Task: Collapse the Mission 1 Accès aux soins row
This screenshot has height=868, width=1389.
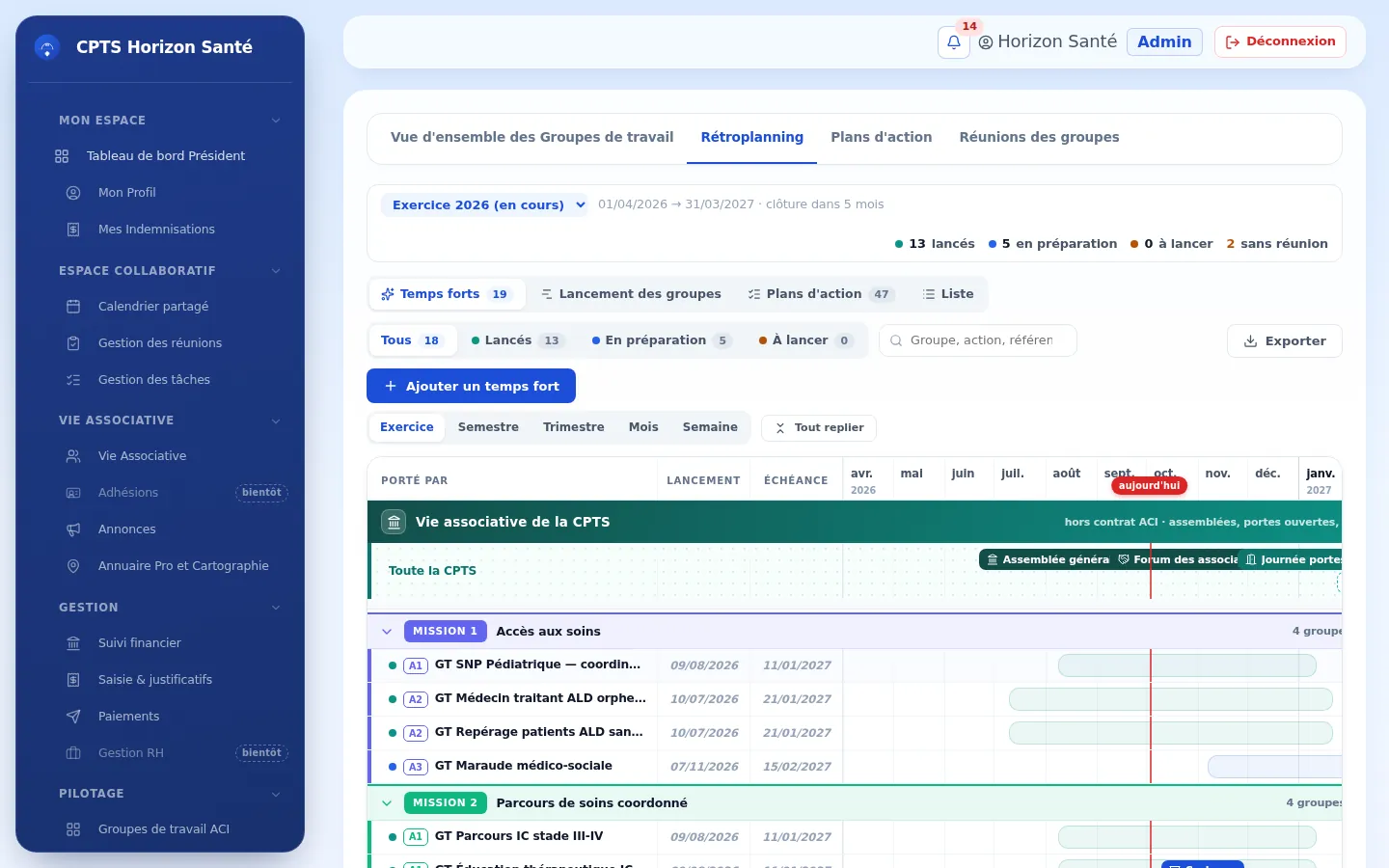Action: [387, 632]
